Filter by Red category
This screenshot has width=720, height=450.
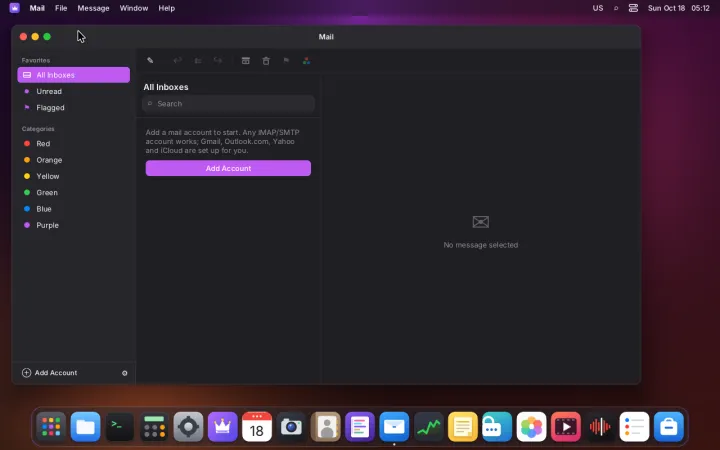click(73, 144)
